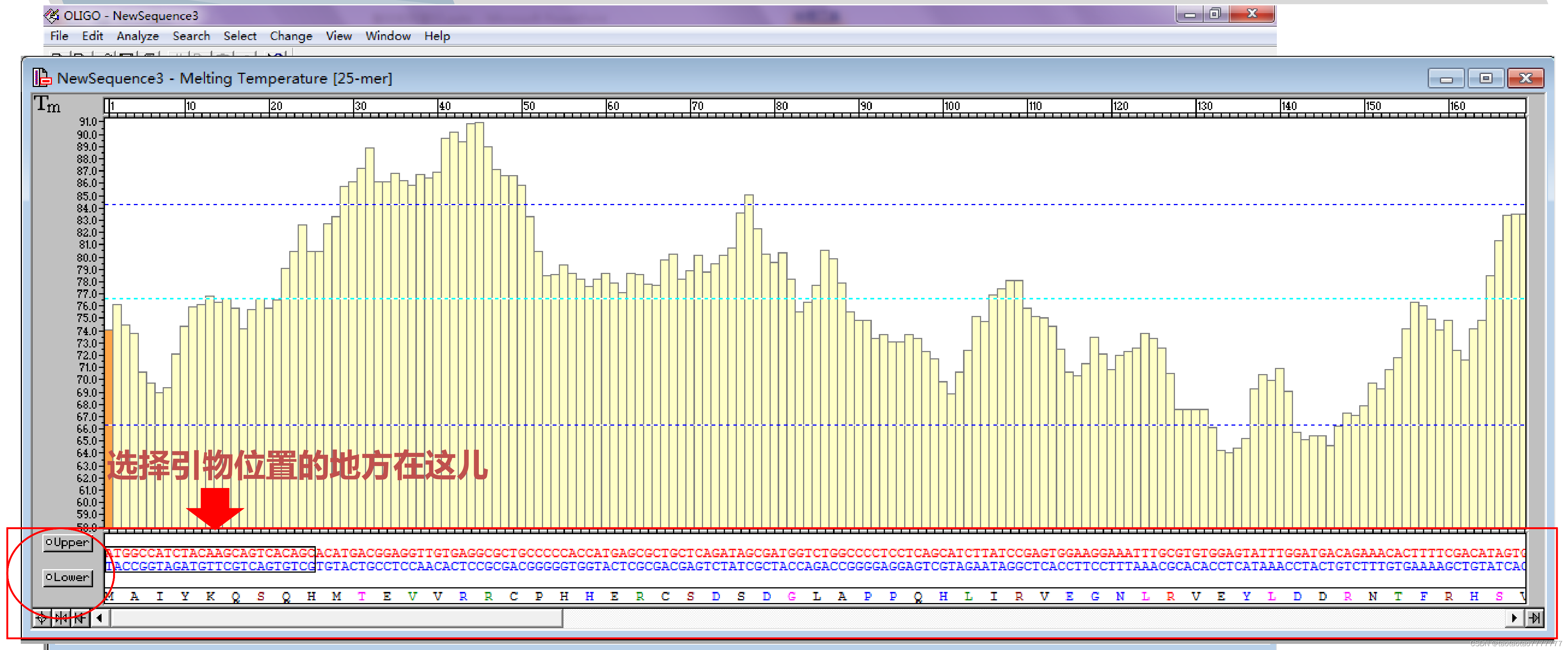
Task: Click the 91.0 value on the Tm axis
Action: [x=88, y=122]
